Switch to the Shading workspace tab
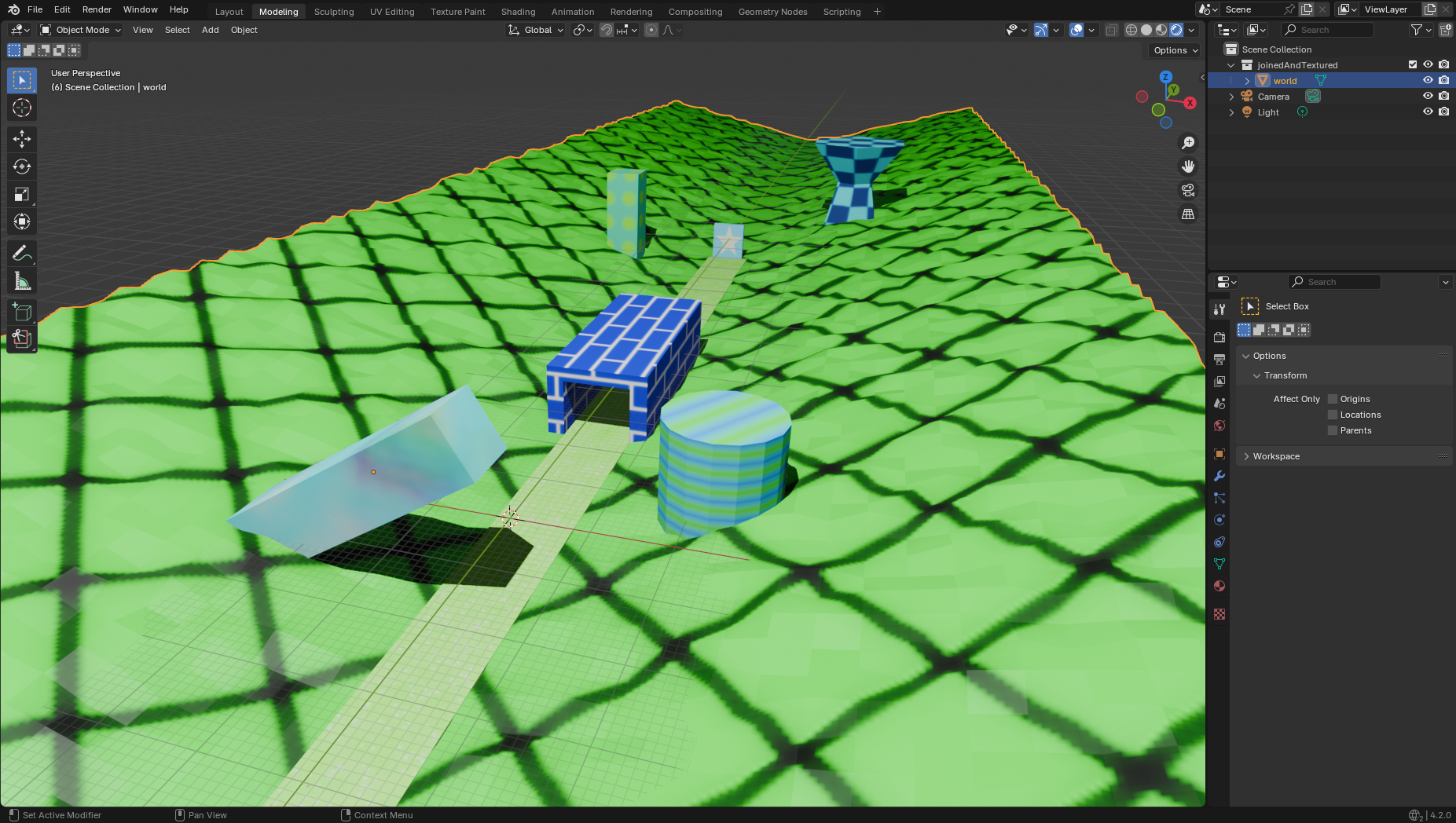The height and width of the screenshot is (823, 1456). pos(518,12)
